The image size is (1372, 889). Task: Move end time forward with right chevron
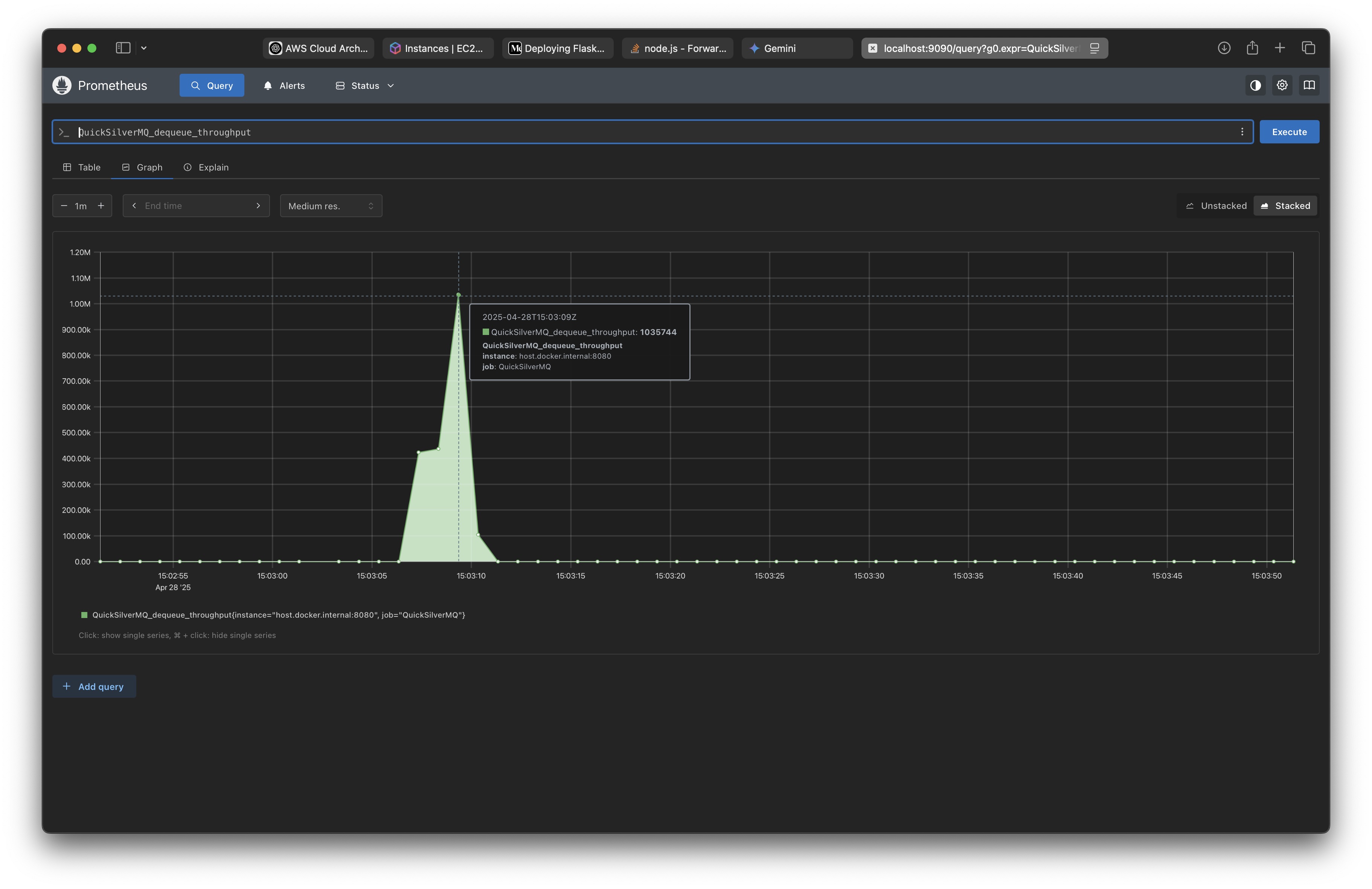click(x=258, y=206)
